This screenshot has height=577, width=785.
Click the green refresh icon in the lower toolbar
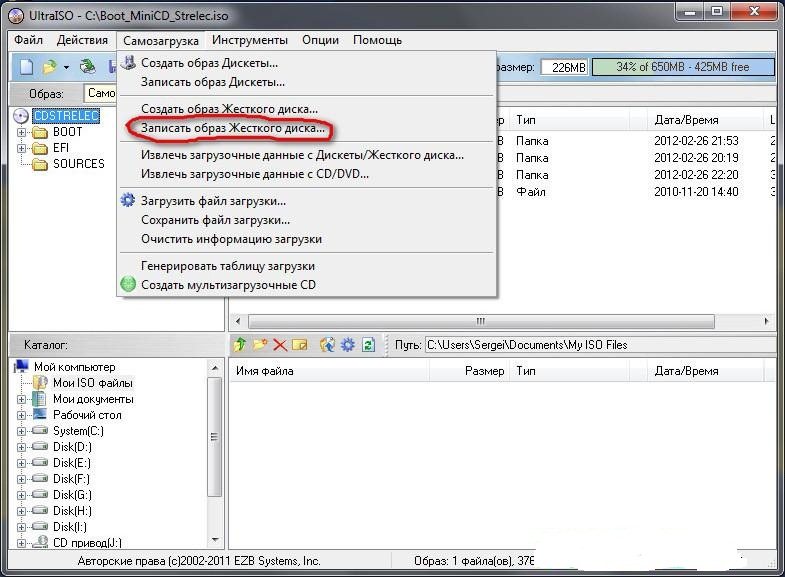click(368, 345)
